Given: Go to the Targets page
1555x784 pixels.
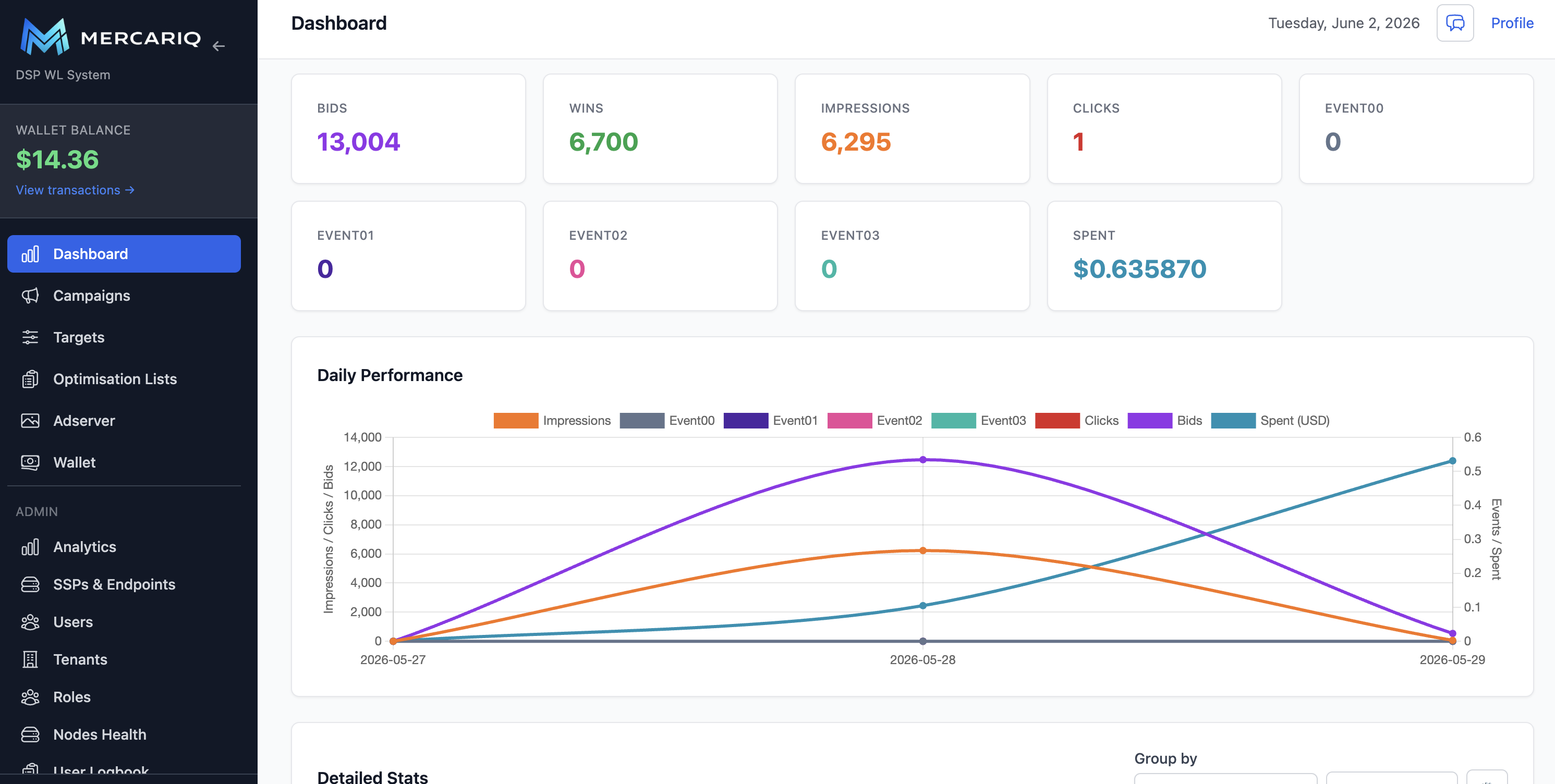Looking at the screenshot, I should pos(124,337).
